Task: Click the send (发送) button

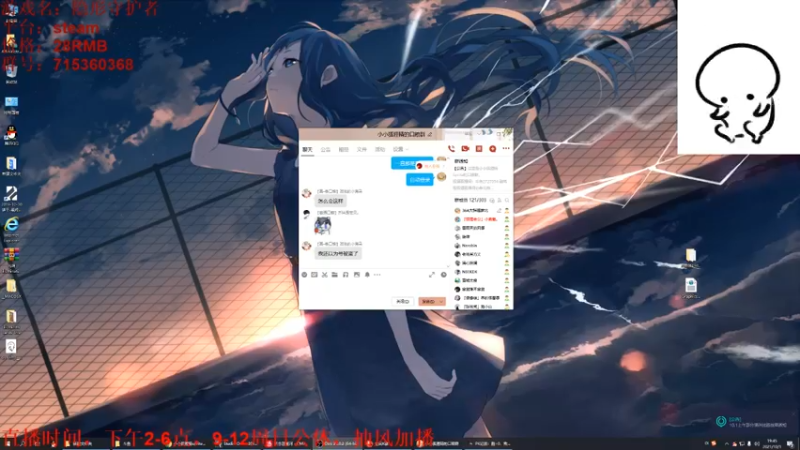Action: coord(428,302)
